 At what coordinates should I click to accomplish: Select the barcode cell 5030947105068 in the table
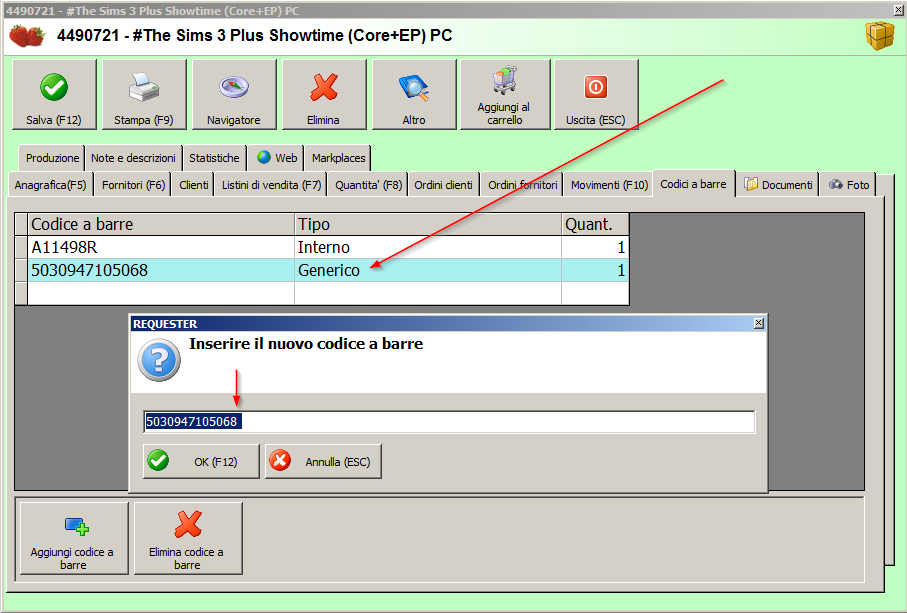tap(161, 270)
